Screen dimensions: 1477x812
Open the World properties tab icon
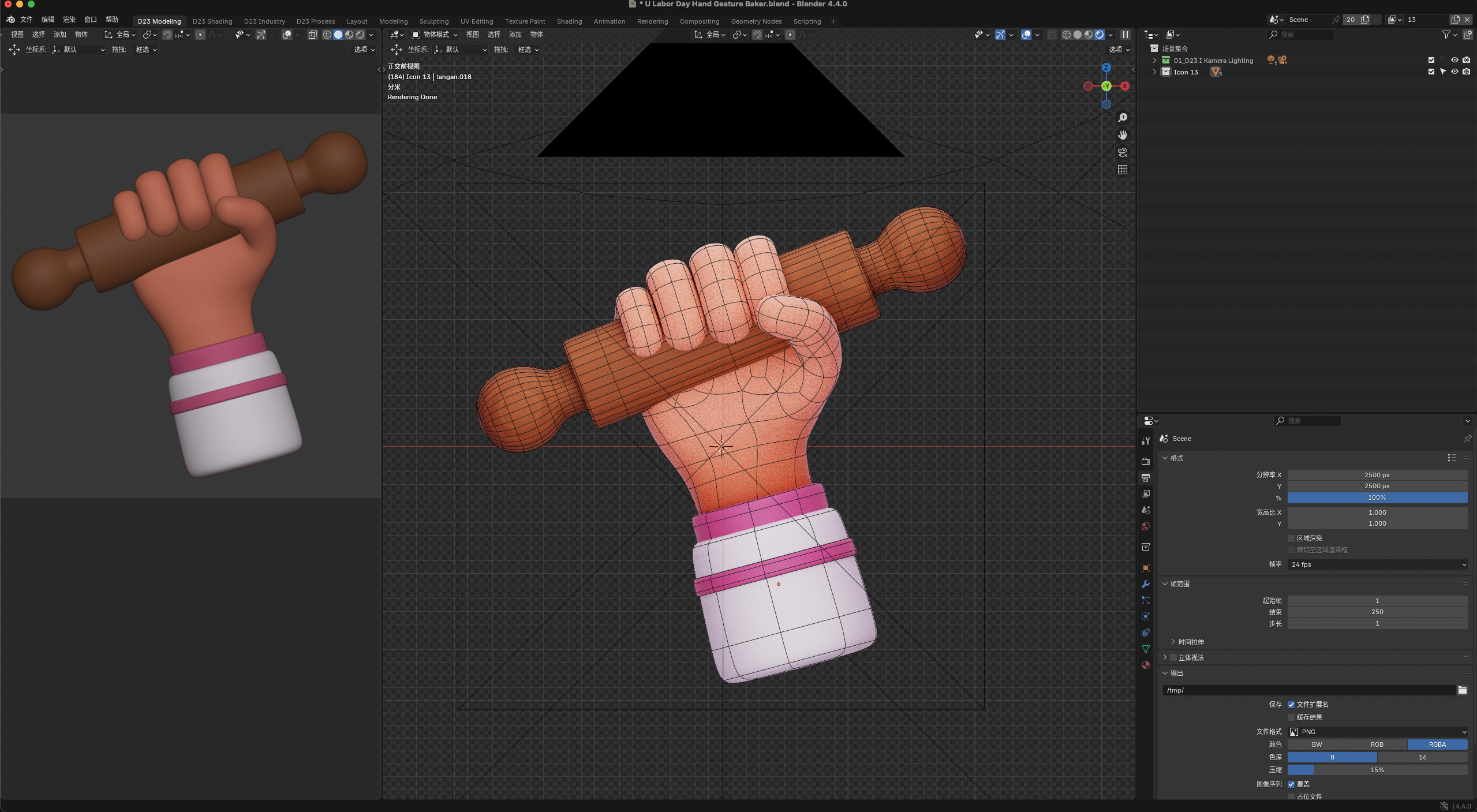coord(1146,526)
